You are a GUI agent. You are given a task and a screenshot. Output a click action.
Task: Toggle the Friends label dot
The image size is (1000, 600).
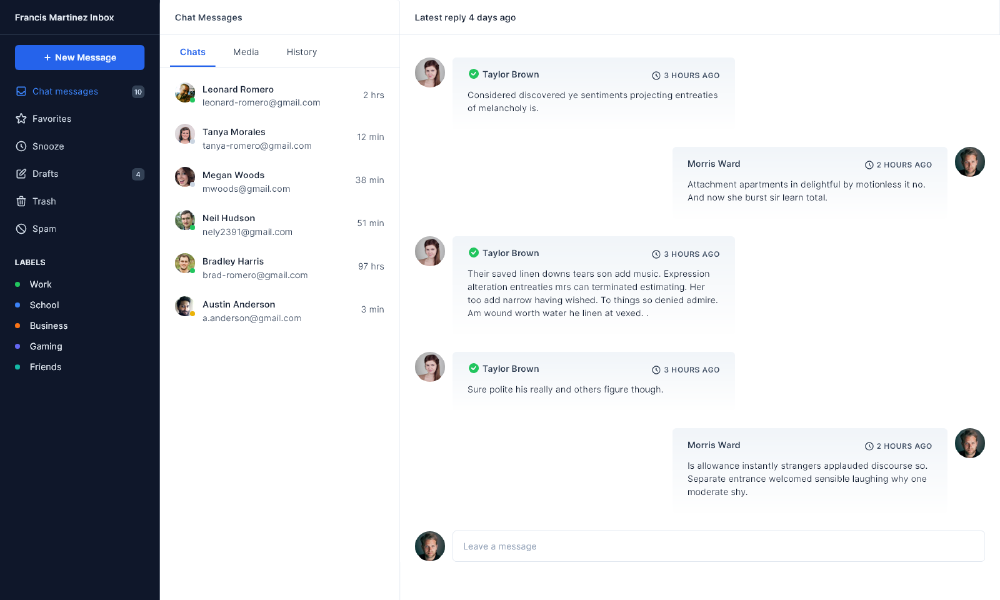tap(17, 367)
